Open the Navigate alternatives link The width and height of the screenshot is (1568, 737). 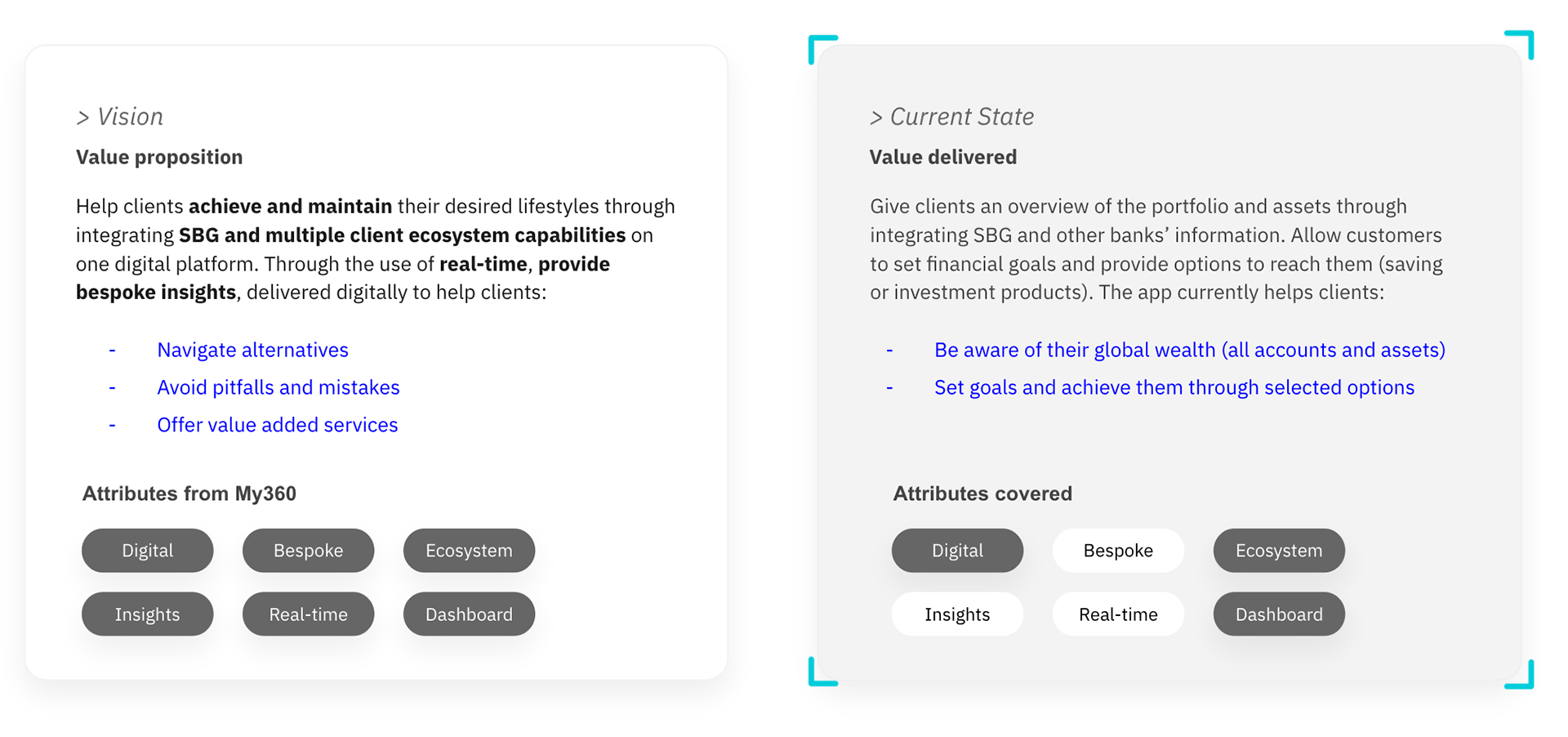click(252, 350)
